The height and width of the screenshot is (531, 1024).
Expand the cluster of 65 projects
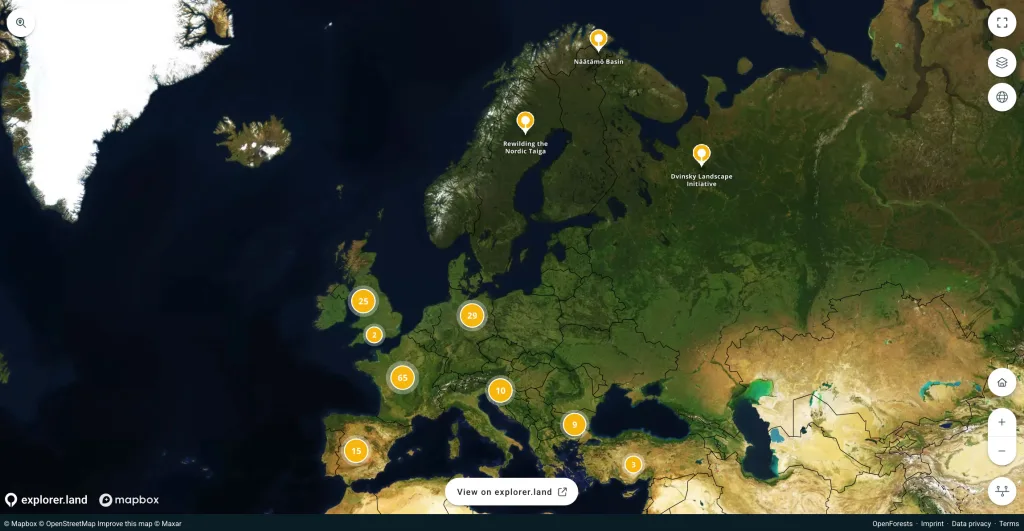click(402, 378)
